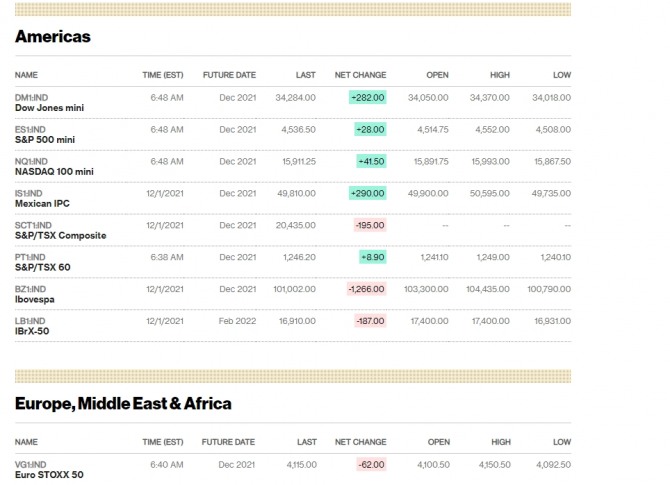This screenshot has width=670, height=485.
Task: Open the Euro STOXX 50 link
Action: [49, 475]
